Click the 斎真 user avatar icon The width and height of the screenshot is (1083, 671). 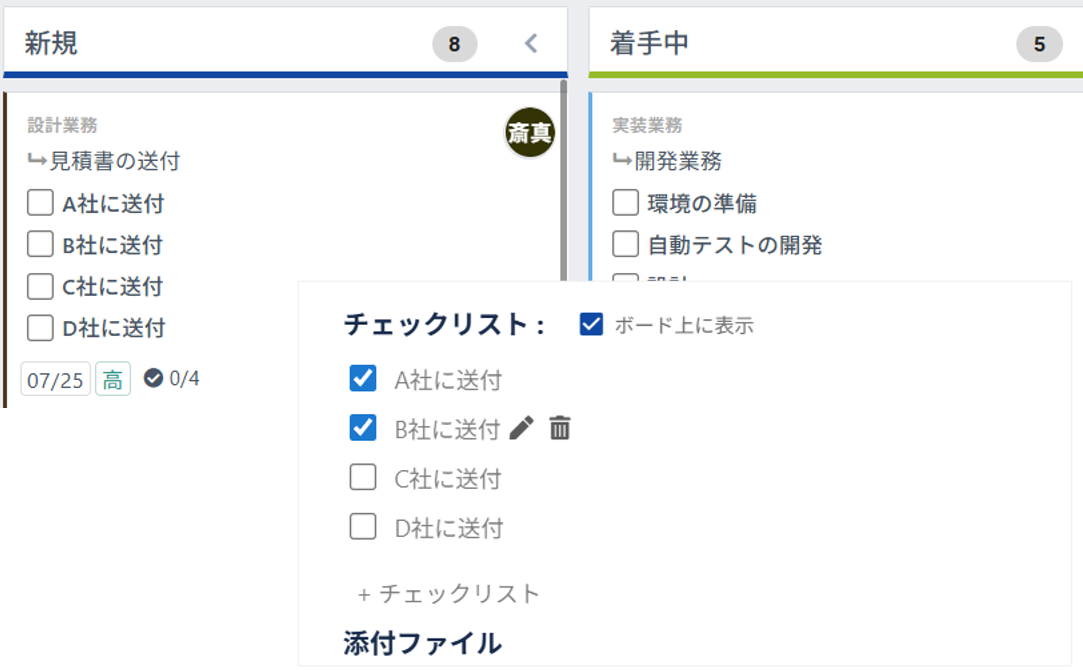tap(529, 133)
